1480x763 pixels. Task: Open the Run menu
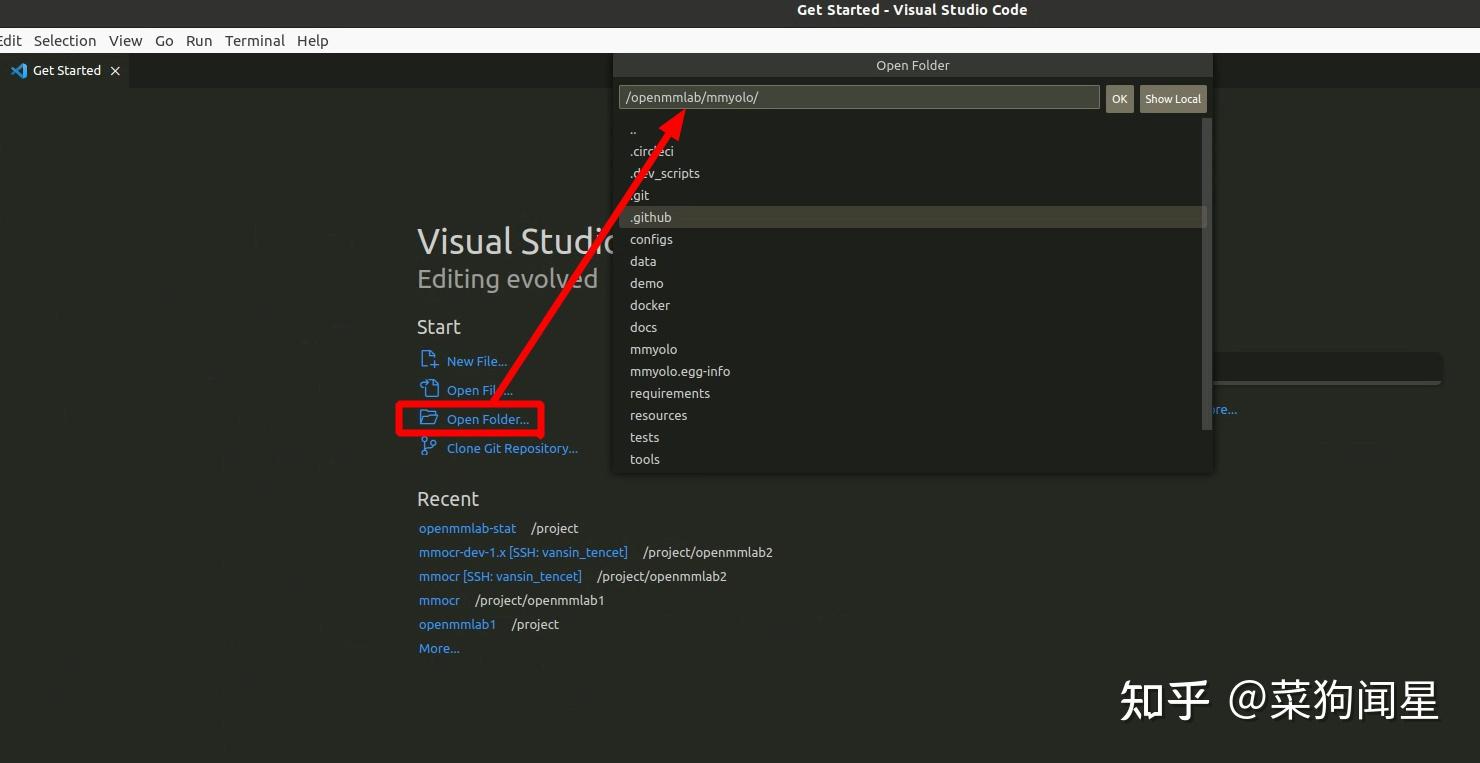[x=198, y=40]
